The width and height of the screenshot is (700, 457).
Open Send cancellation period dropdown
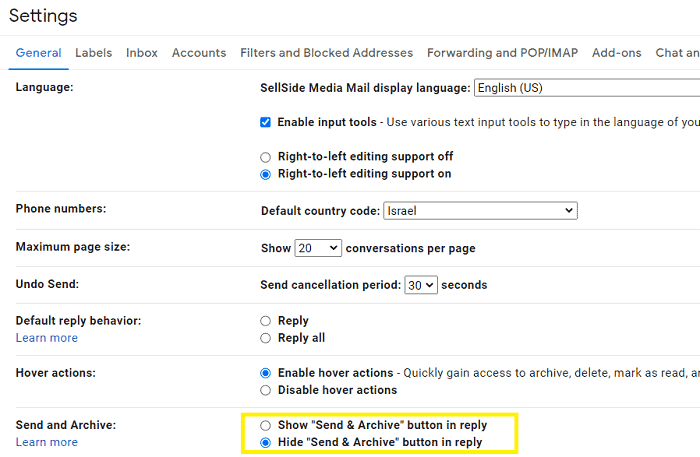coord(421,285)
